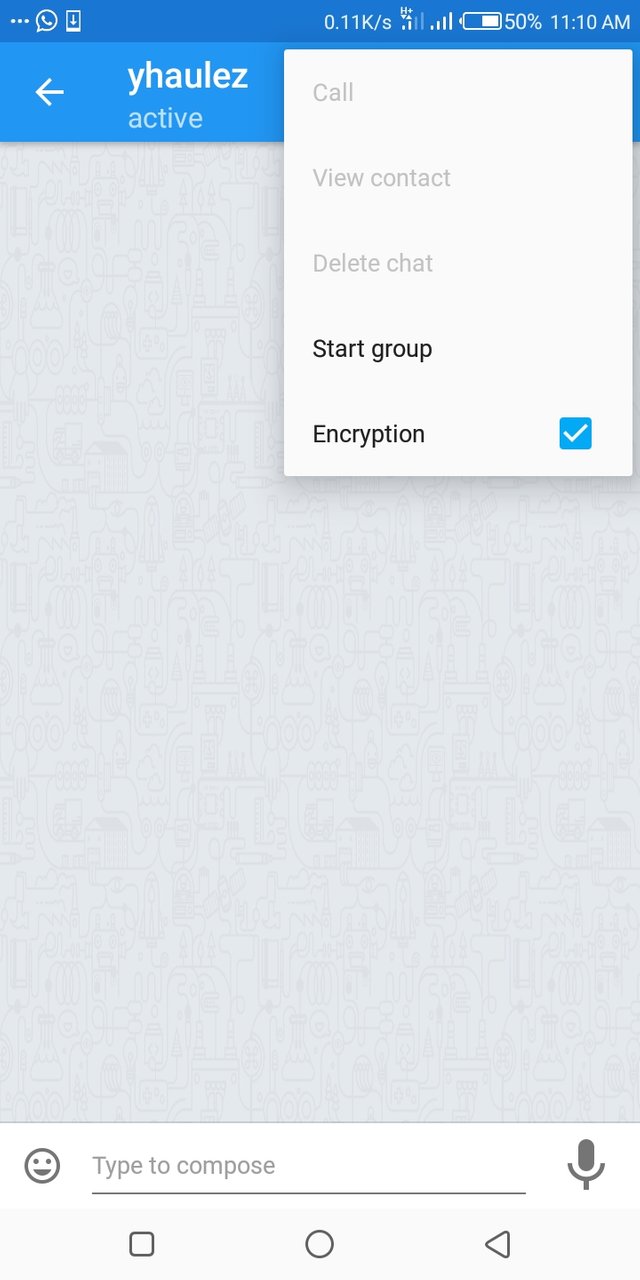Tap the download notification icon in status bar
This screenshot has width=640, height=1280.
(74, 21)
